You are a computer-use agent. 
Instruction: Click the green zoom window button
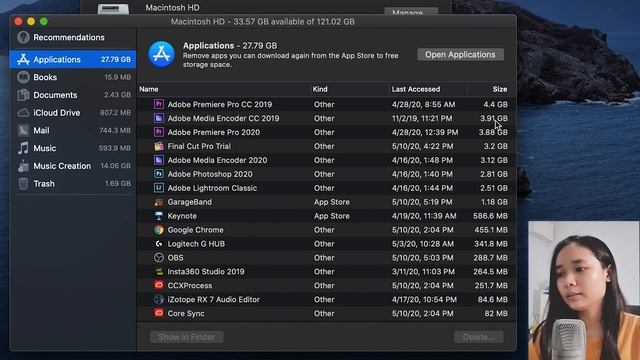44,21
